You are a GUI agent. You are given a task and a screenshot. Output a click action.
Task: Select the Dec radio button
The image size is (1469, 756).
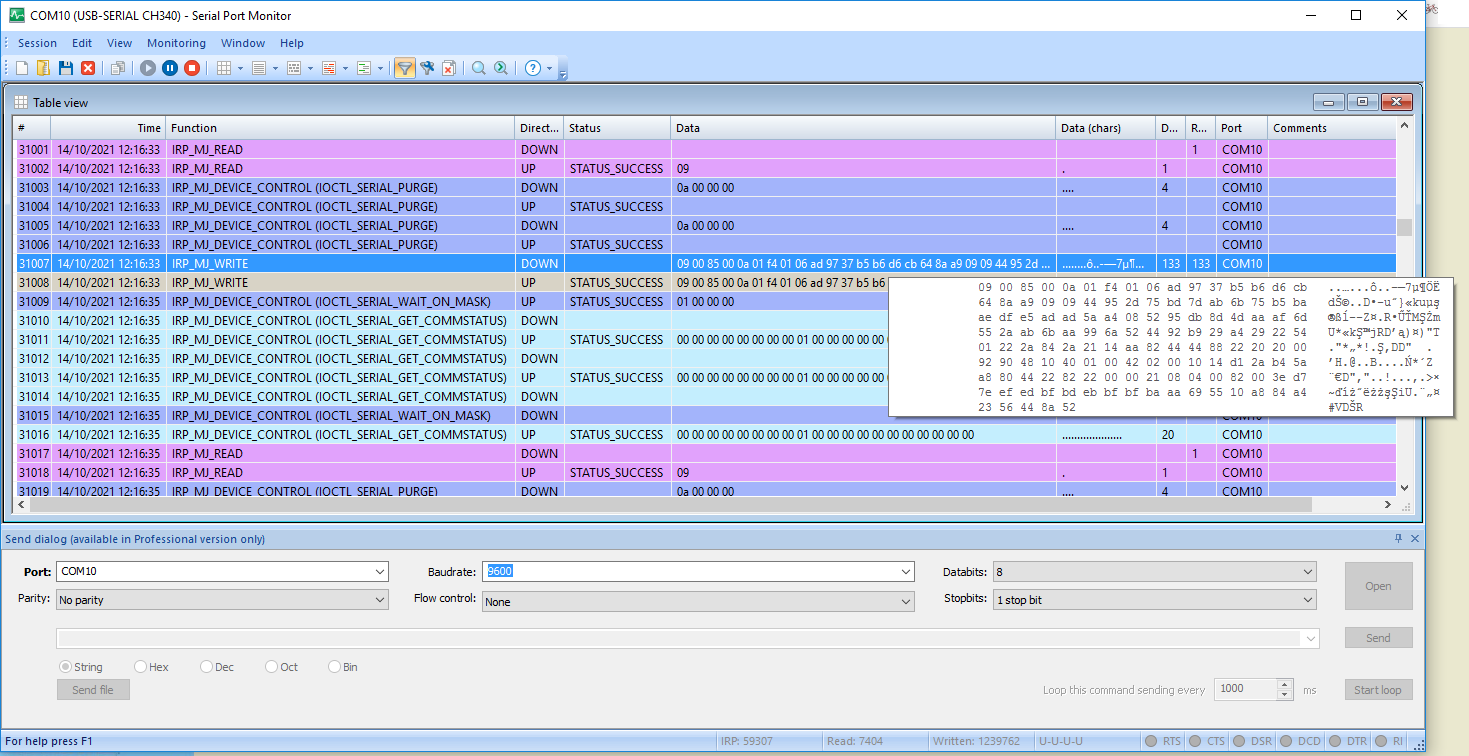coord(207,667)
